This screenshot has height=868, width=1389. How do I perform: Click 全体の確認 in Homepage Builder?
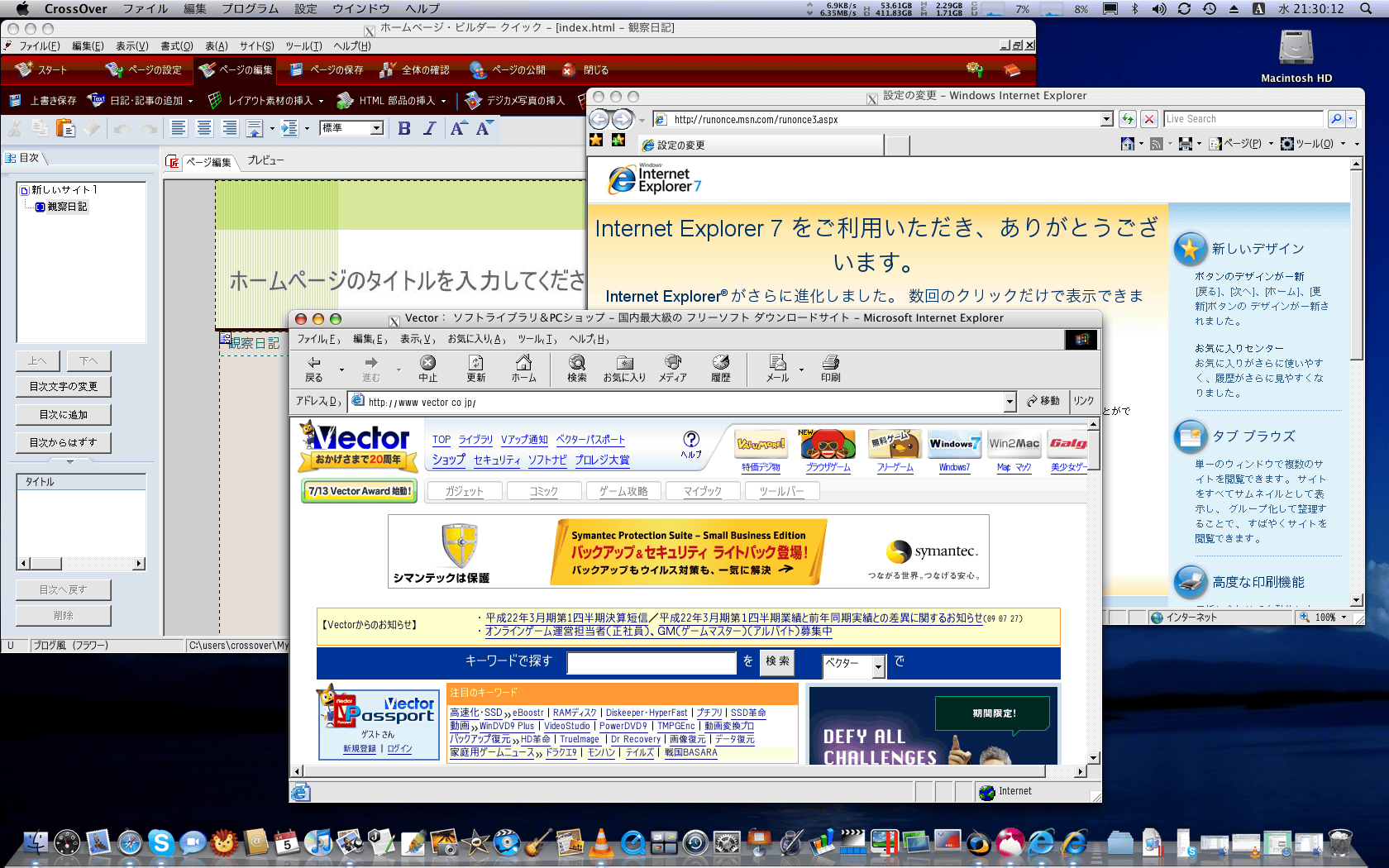click(x=414, y=70)
